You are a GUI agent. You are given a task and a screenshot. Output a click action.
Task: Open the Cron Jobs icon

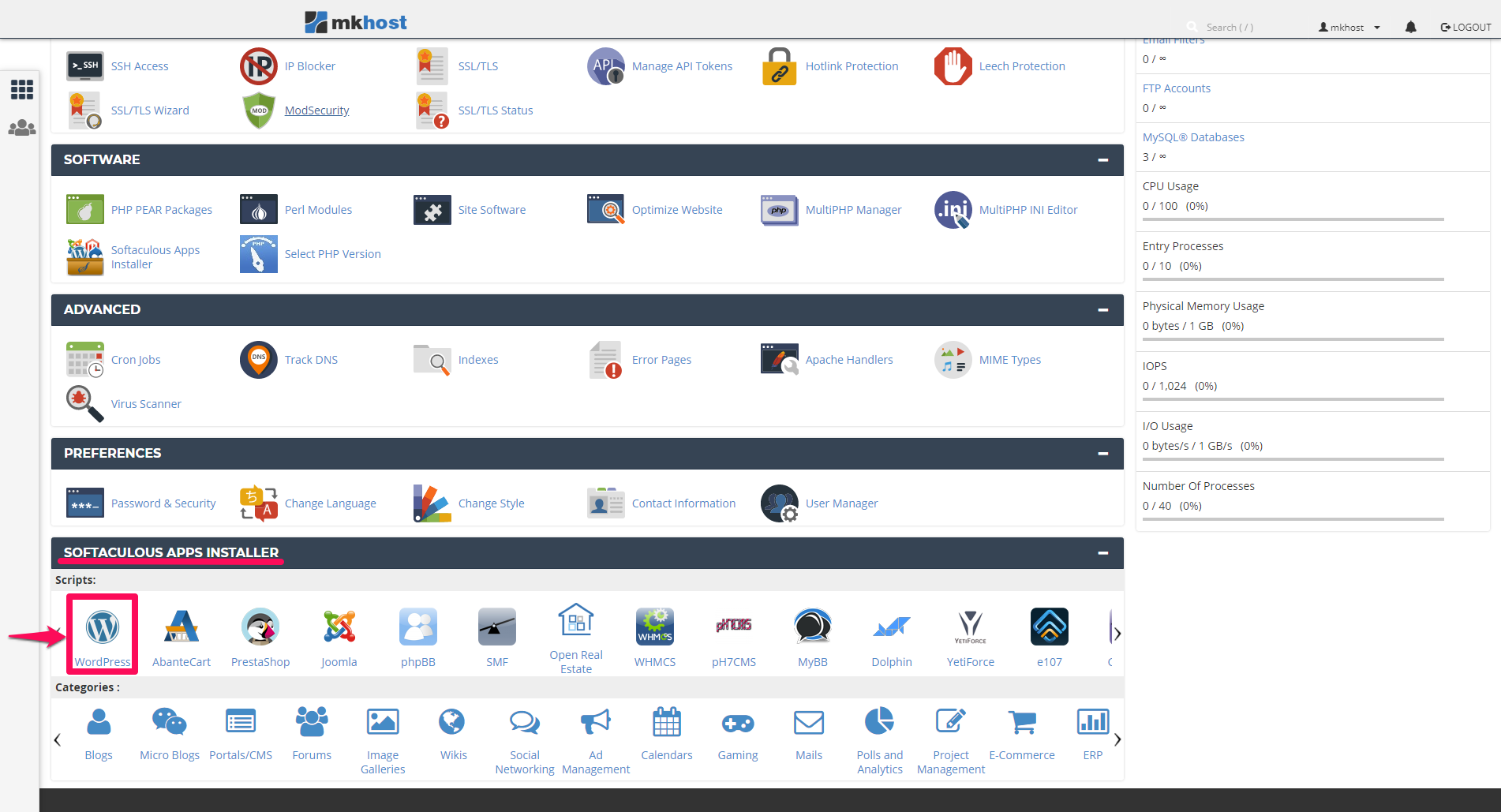pyautogui.click(x=85, y=360)
